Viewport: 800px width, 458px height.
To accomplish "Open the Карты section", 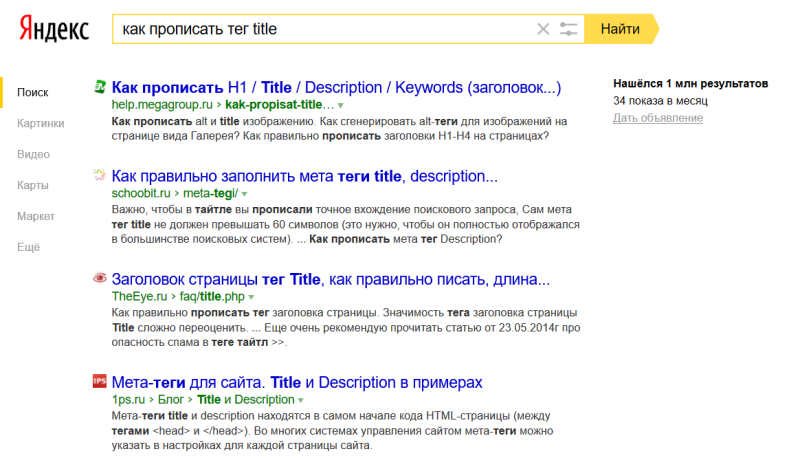I will pos(33,185).
